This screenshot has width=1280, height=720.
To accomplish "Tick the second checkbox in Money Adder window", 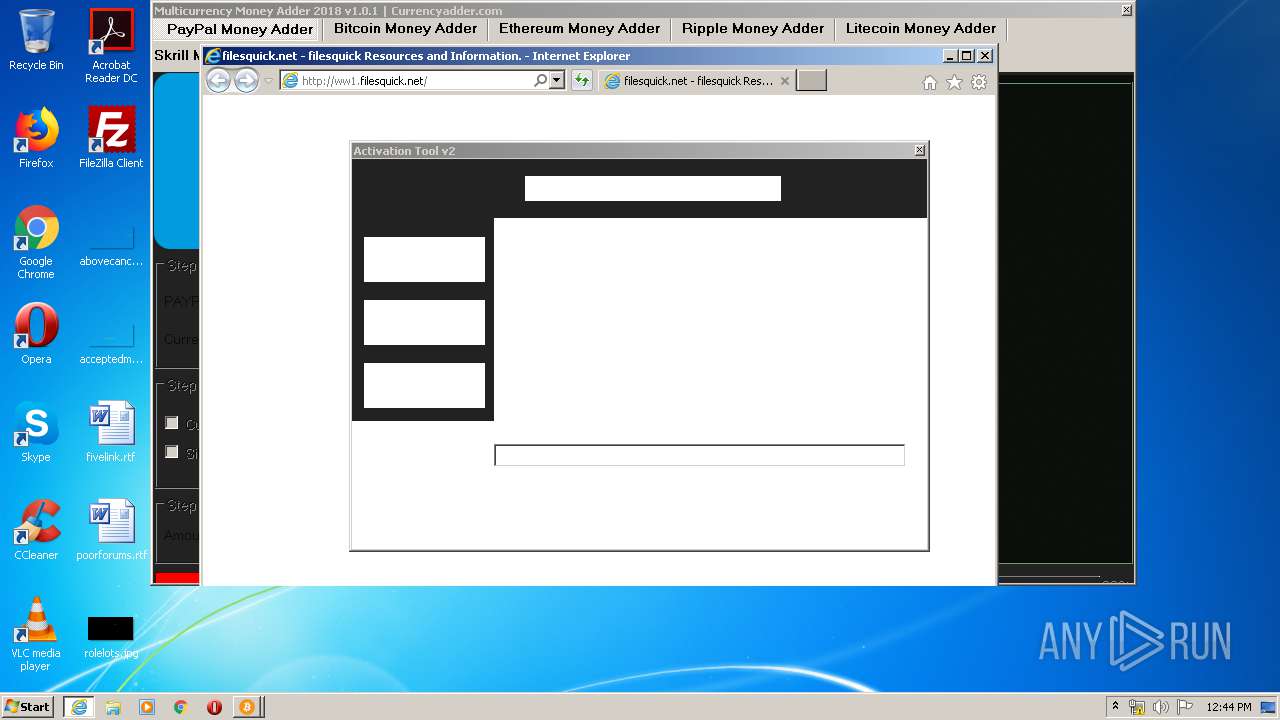I will point(172,452).
